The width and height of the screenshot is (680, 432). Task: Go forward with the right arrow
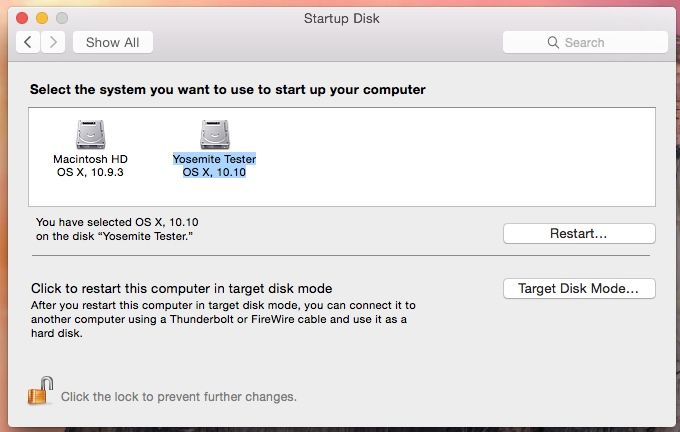53,42
